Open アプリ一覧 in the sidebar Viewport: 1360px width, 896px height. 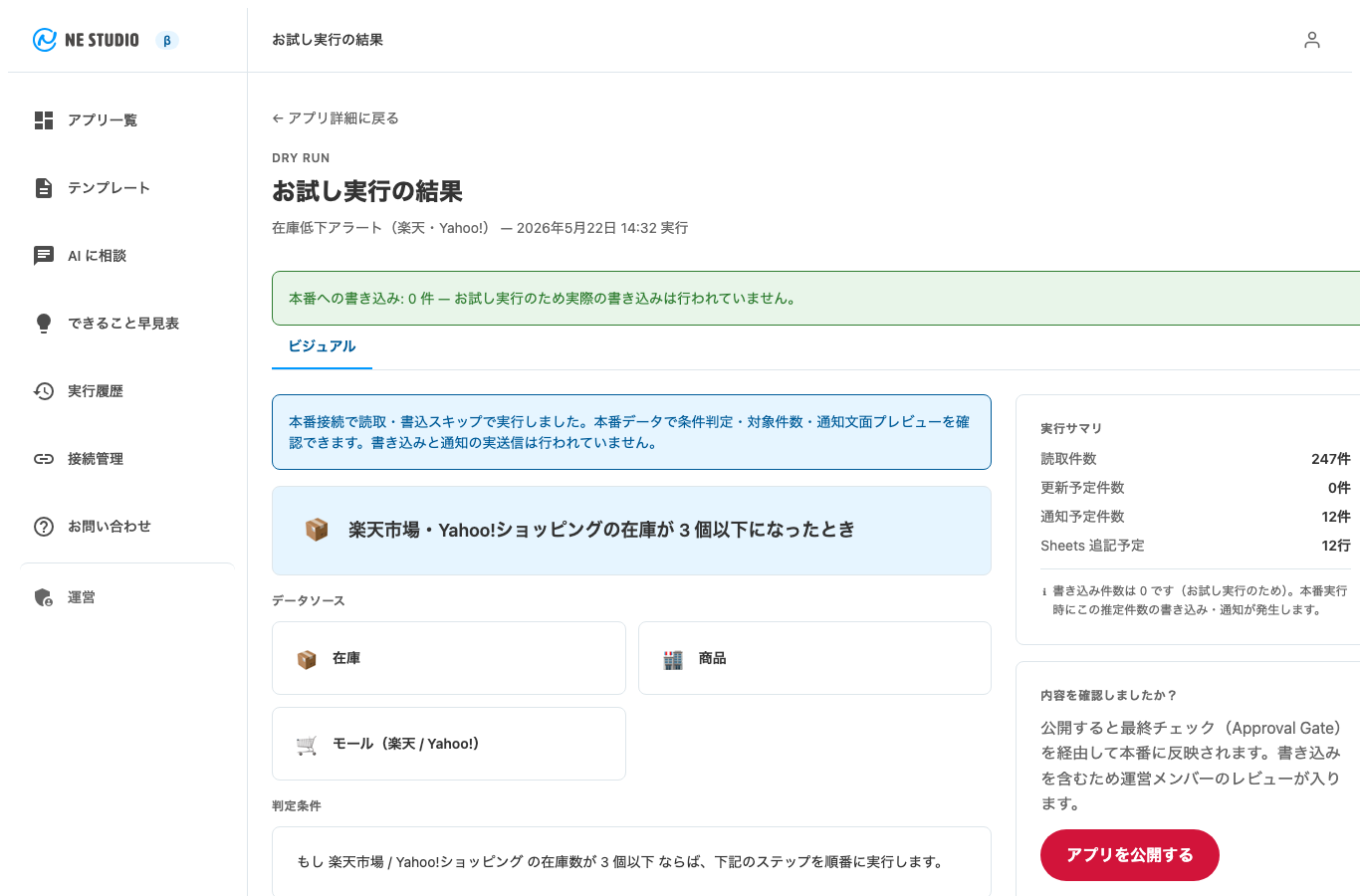coord(127,120)
